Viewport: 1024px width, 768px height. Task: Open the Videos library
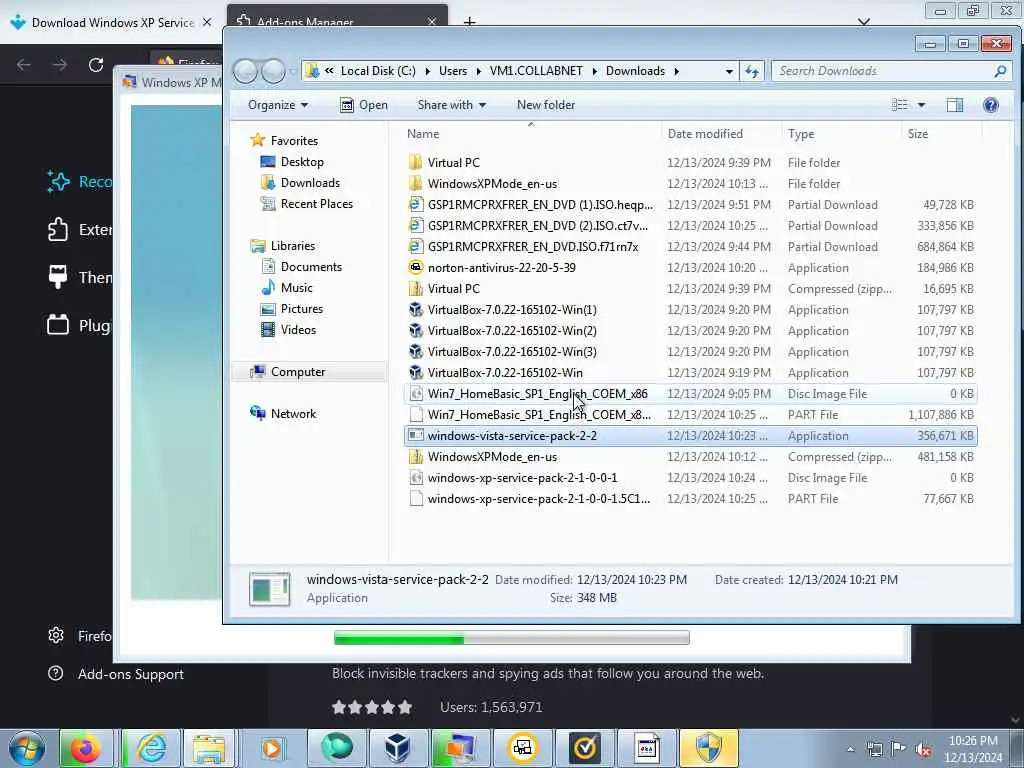pyautogui.click(x=298, y=330)
